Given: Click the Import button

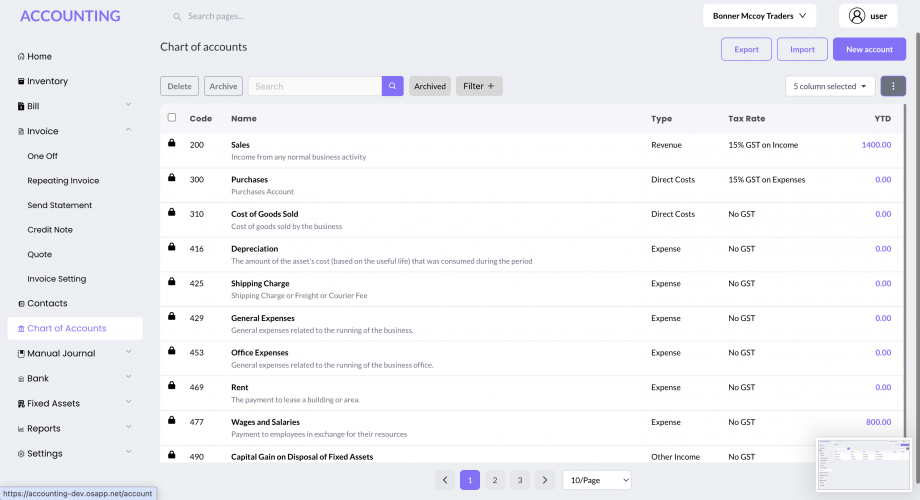Looking at the screenshot, I should click(802, 49).
